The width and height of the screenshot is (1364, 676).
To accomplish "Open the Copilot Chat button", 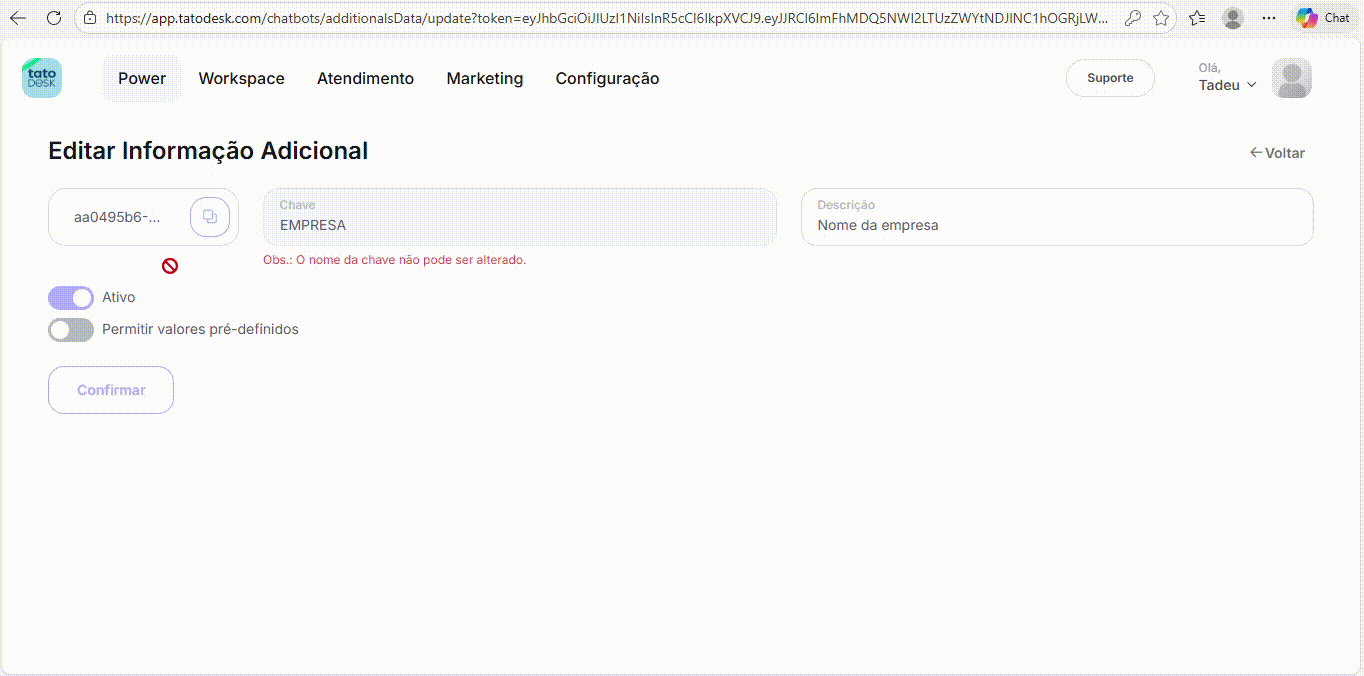I will [1323, 18].
